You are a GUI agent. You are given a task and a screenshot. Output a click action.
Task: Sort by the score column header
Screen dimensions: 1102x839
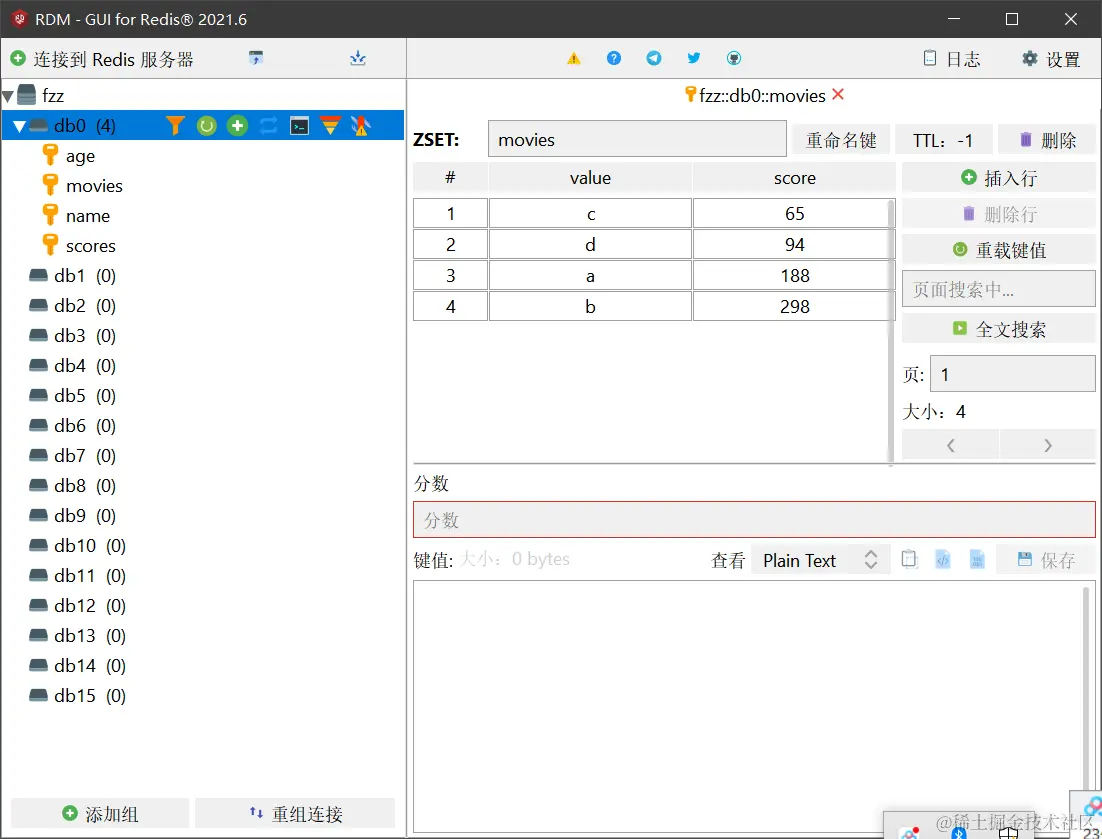pyautogui.click(x=794, y=178)
